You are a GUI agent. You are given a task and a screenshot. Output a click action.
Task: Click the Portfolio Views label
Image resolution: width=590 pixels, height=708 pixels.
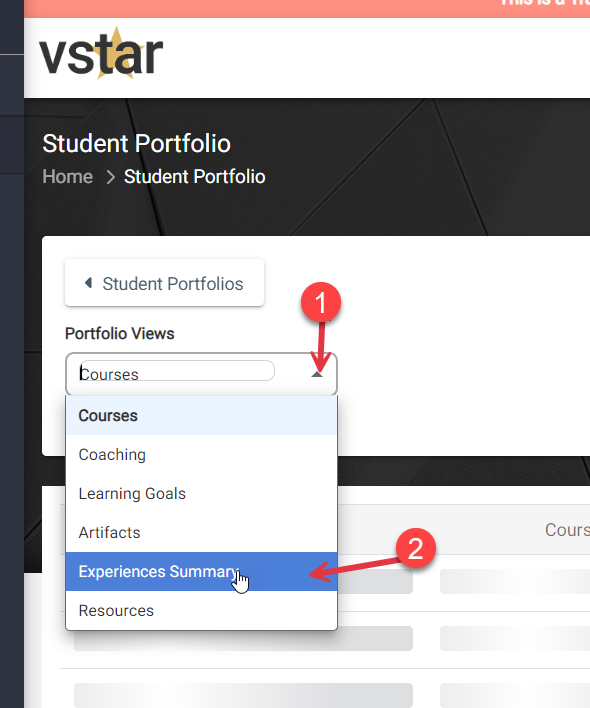(120, 334)
